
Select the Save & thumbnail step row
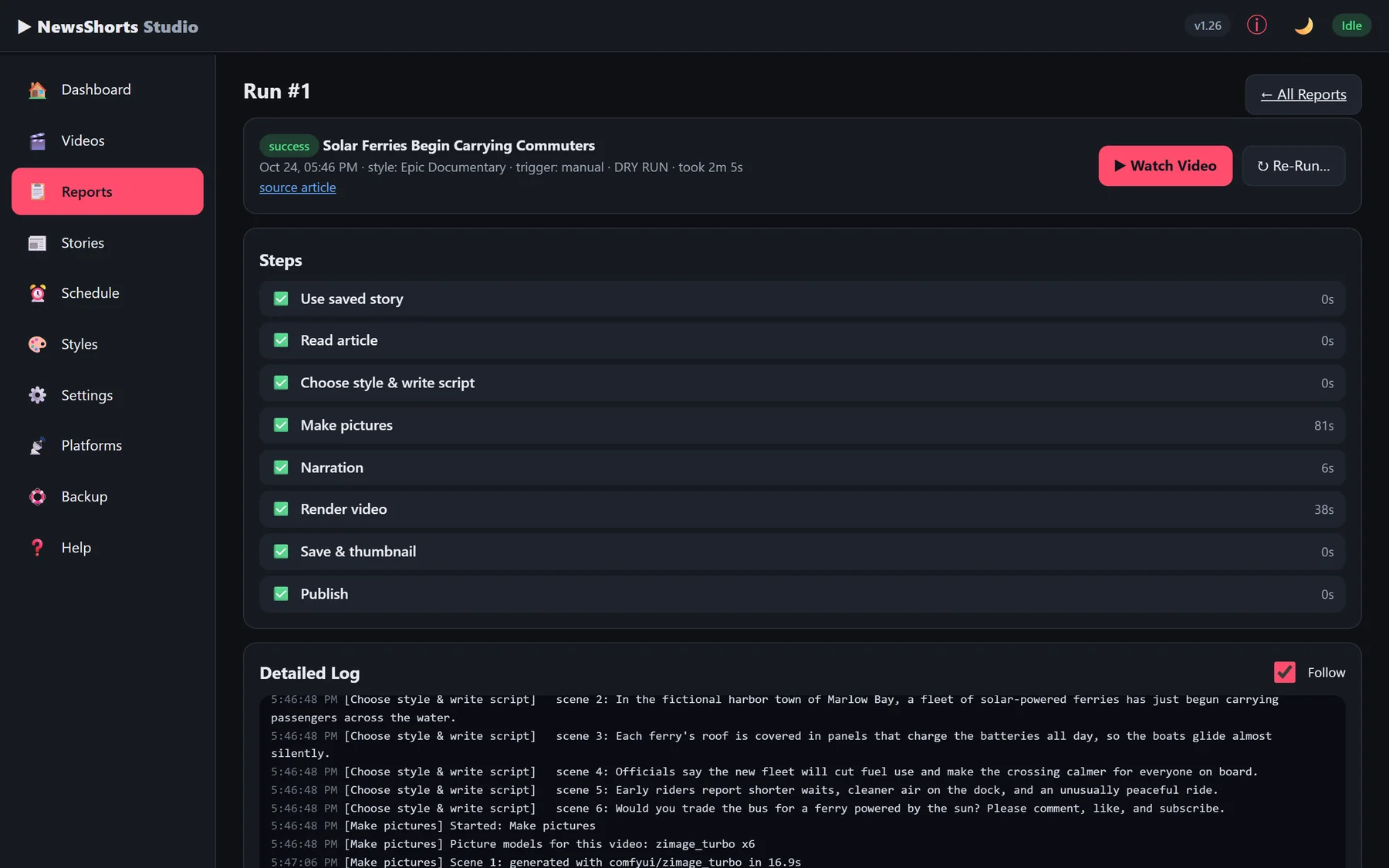coord(803,552)
